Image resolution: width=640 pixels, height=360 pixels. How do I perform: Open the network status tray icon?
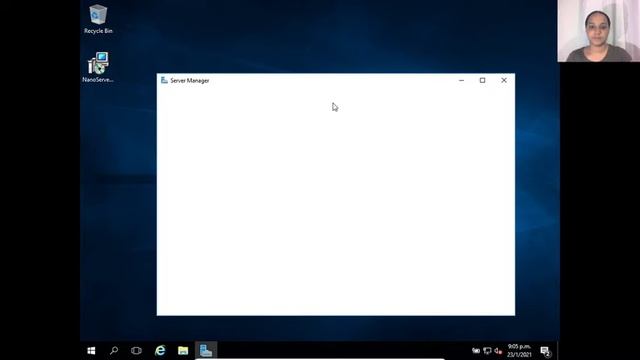pyautogui.click(x=487, y=351)
